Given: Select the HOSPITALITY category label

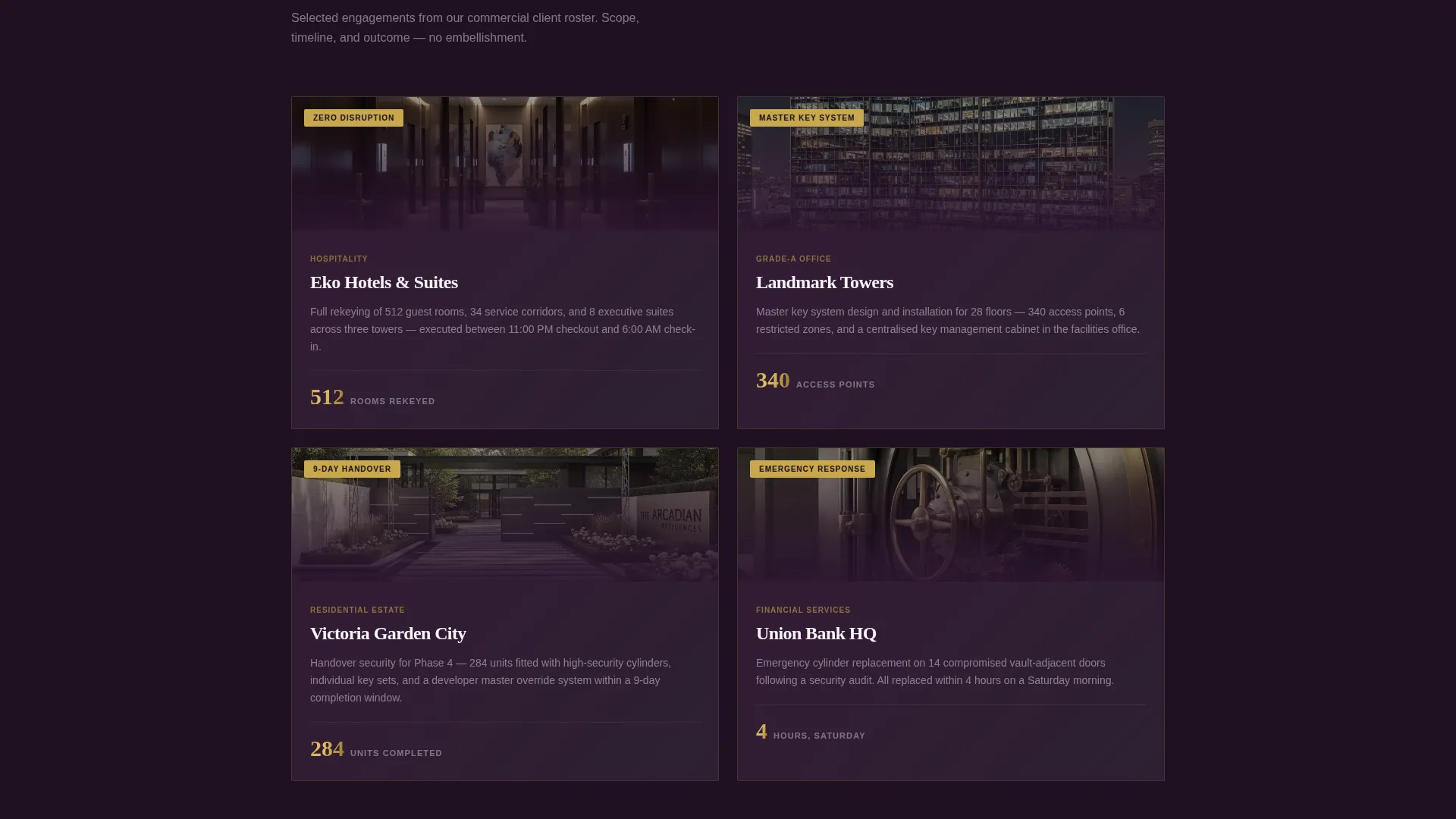Looking at the screenshot, I should tap(339, 259).
